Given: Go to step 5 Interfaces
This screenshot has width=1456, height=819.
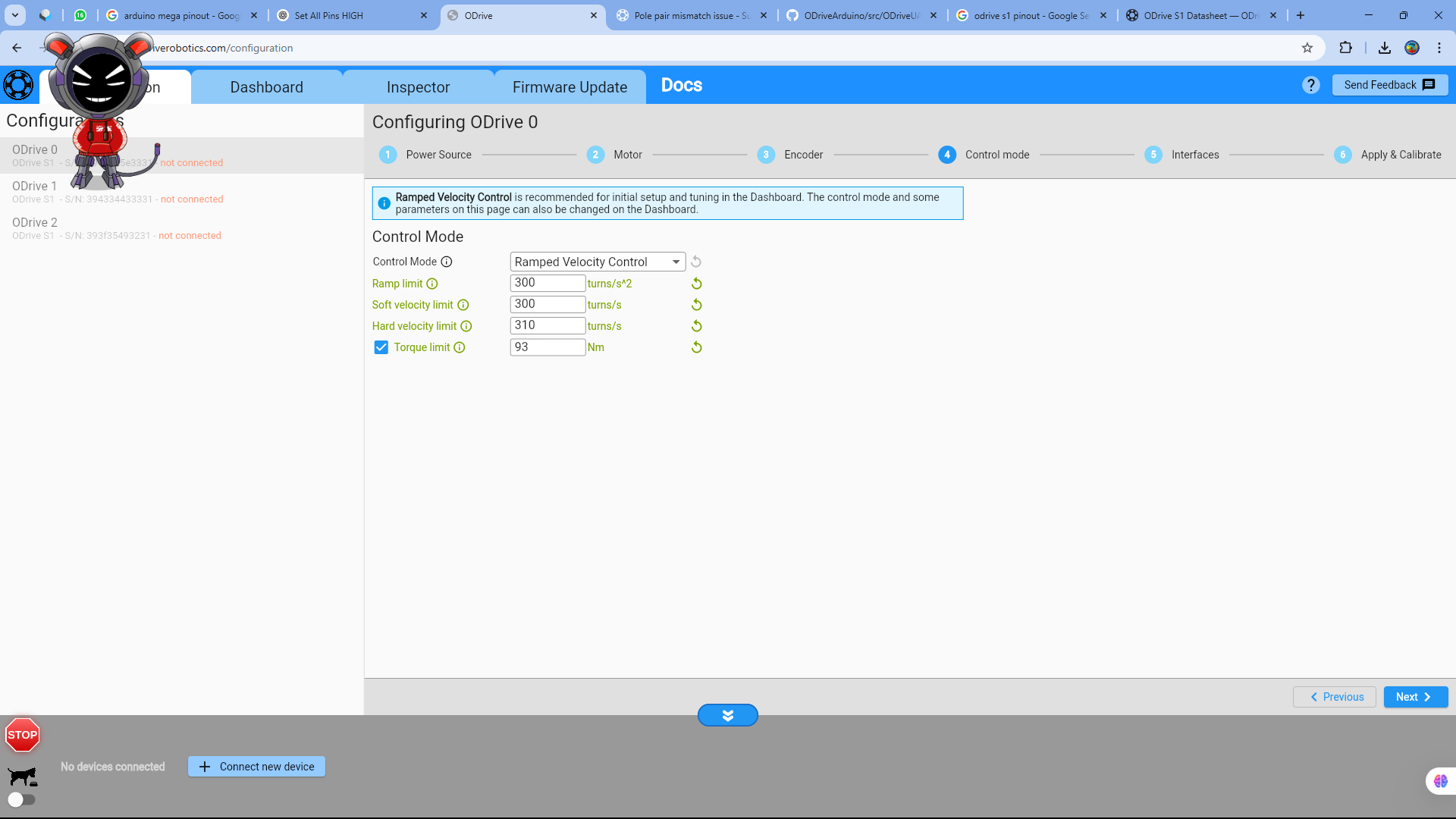Looking at the screenshot, I should (x=1181, y=155).
